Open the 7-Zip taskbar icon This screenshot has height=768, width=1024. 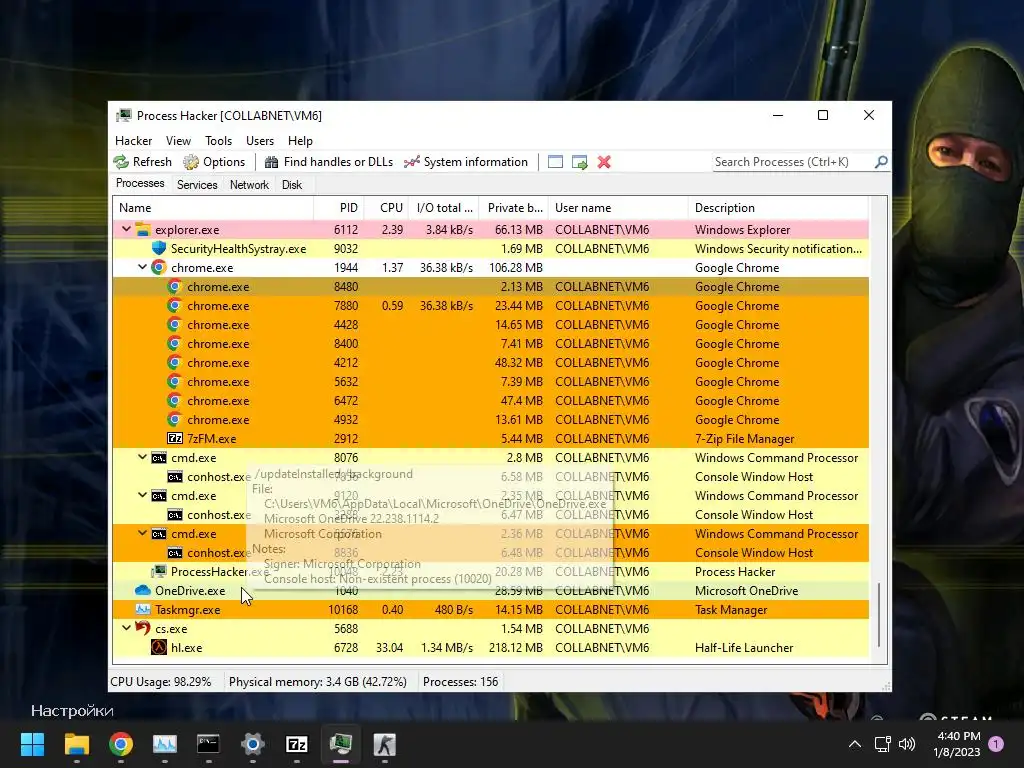click(296, 744)
